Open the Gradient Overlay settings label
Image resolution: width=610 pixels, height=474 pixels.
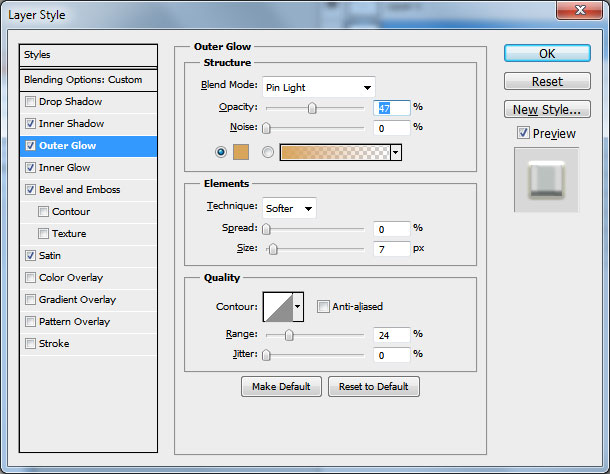[77, 300]
